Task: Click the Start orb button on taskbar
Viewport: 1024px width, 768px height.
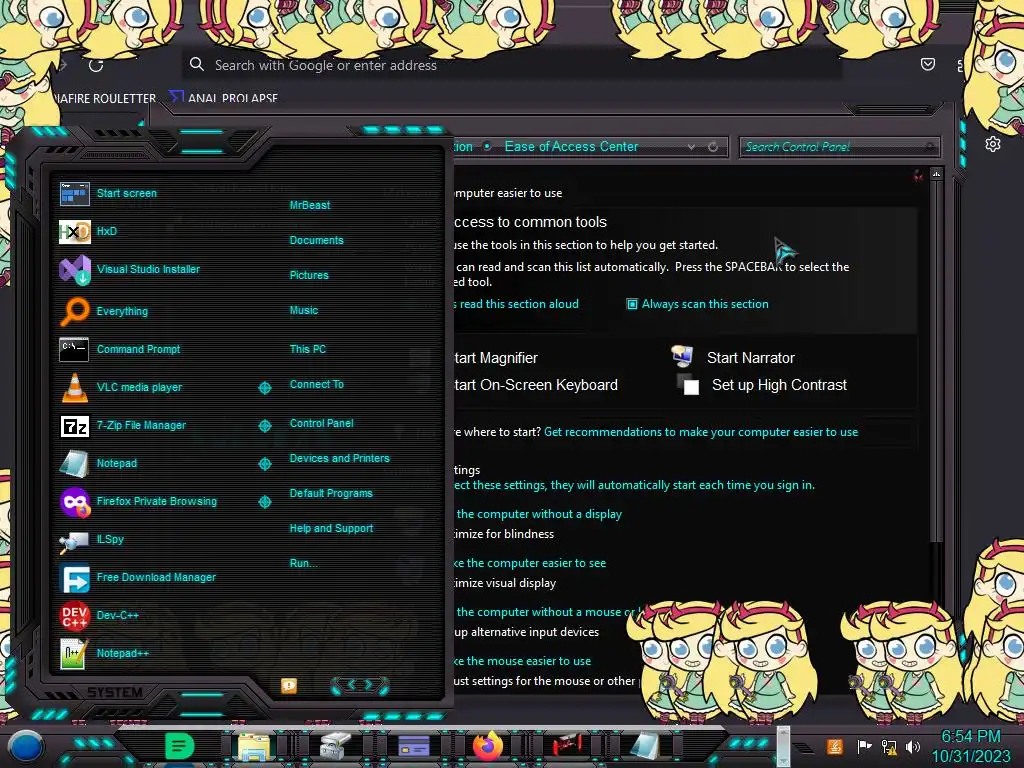Action: pos(26,746)
